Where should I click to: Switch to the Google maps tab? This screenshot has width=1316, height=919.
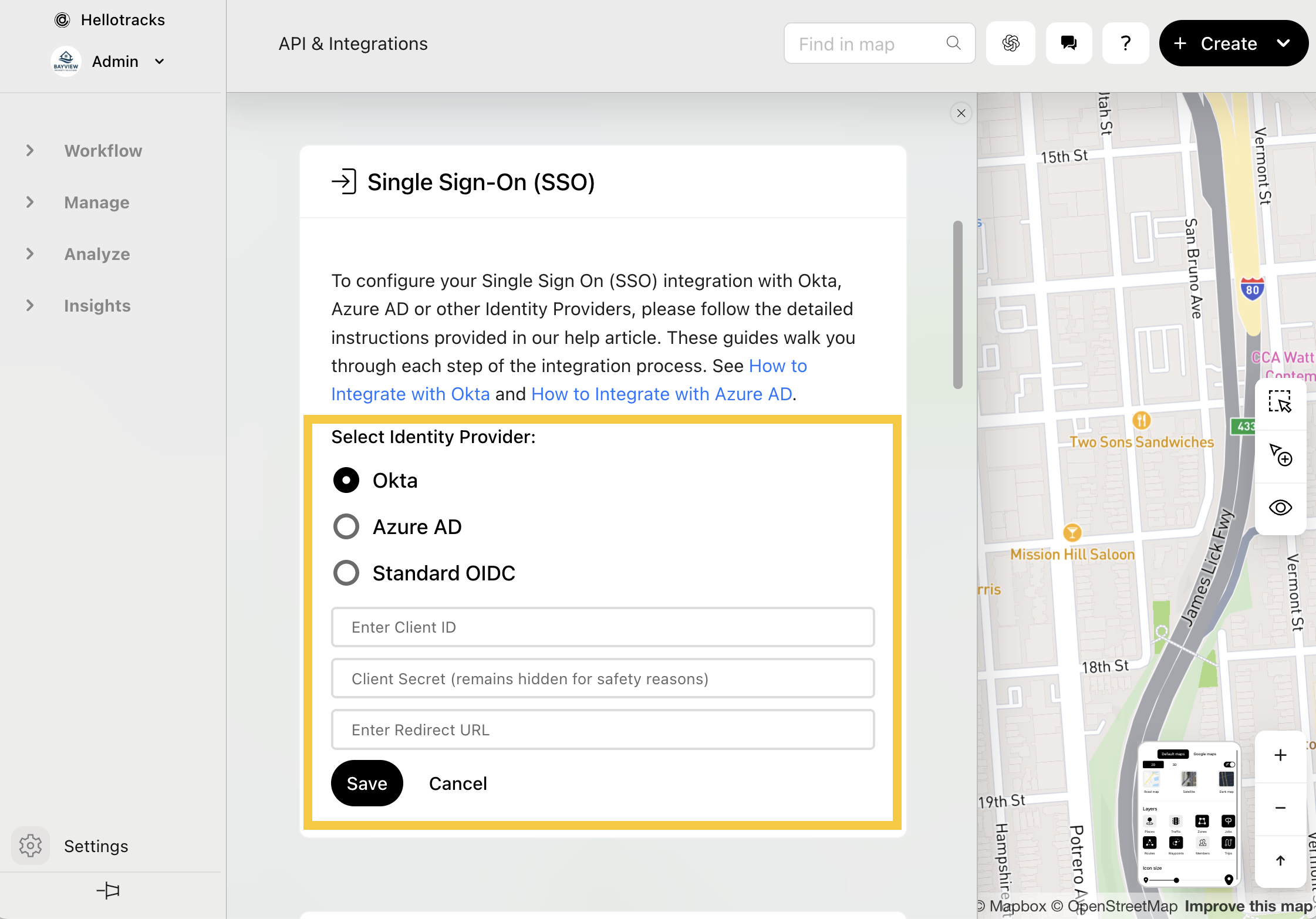click(1205, 754)
